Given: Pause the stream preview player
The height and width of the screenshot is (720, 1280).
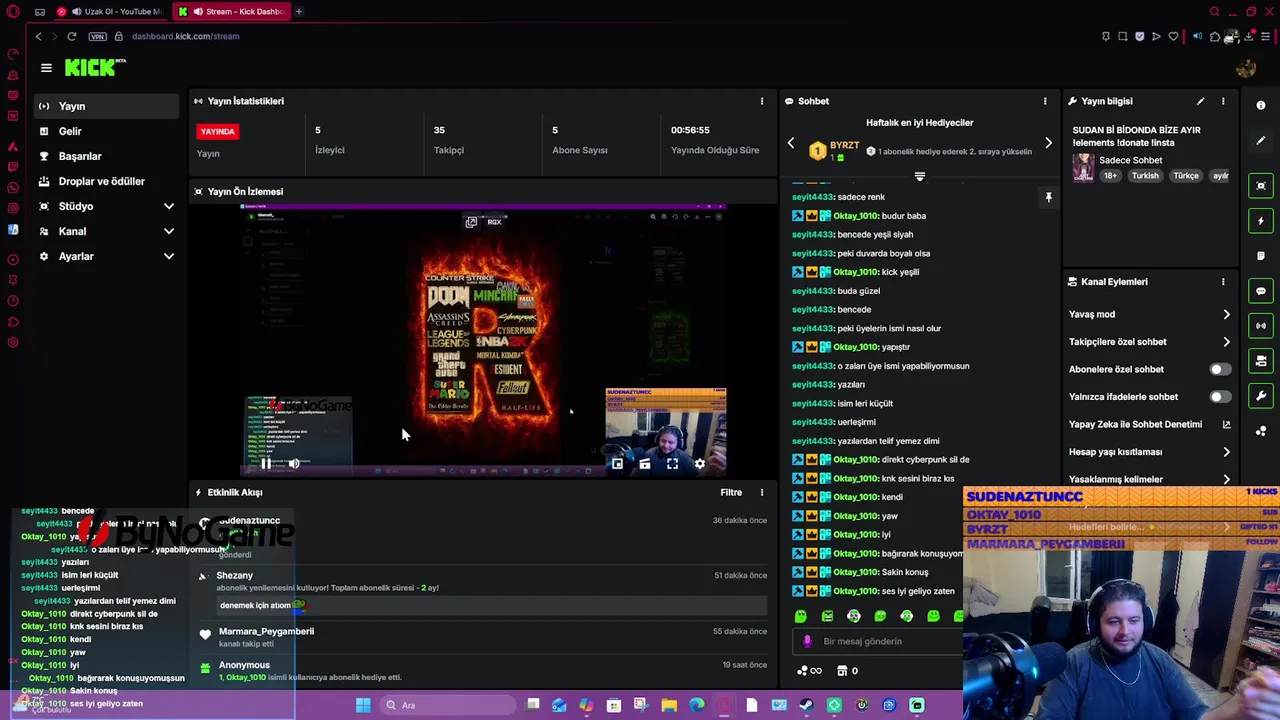Looking at the screenshot, I should point(266,464).
